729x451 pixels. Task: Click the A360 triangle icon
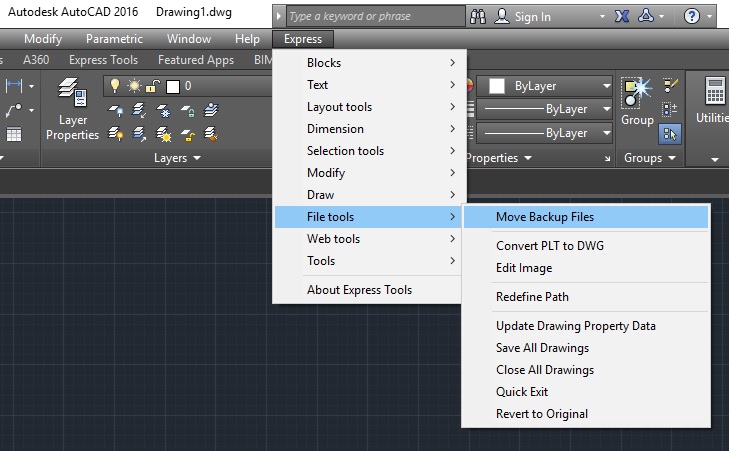click(x=646, y=16)
